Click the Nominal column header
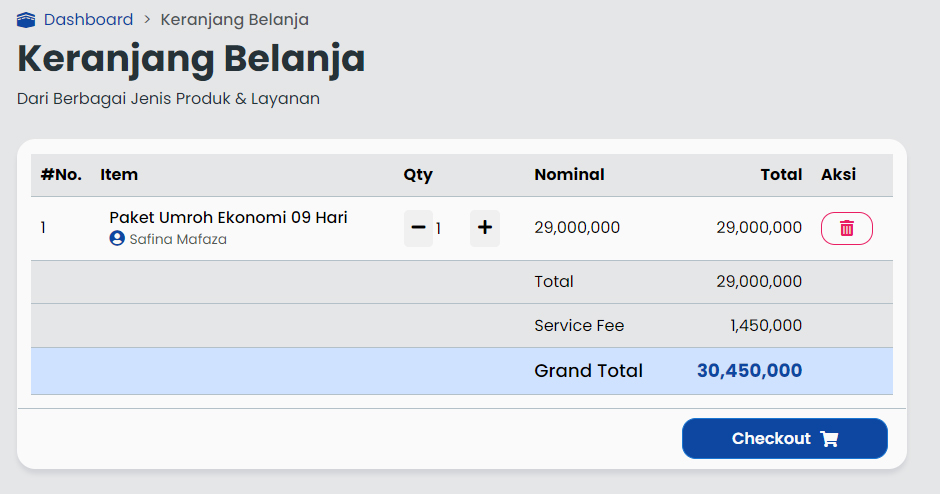 [x=569, y=175]
